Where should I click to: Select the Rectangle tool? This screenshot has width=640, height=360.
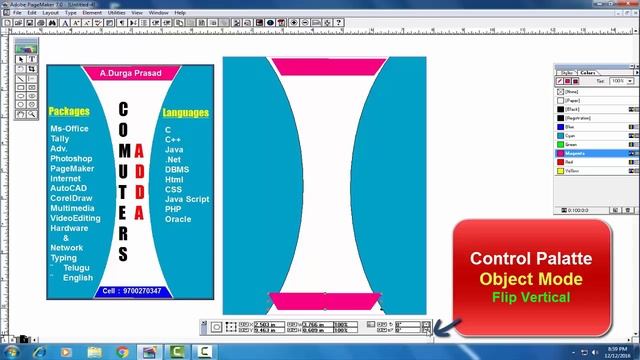[x=21, y=87]
